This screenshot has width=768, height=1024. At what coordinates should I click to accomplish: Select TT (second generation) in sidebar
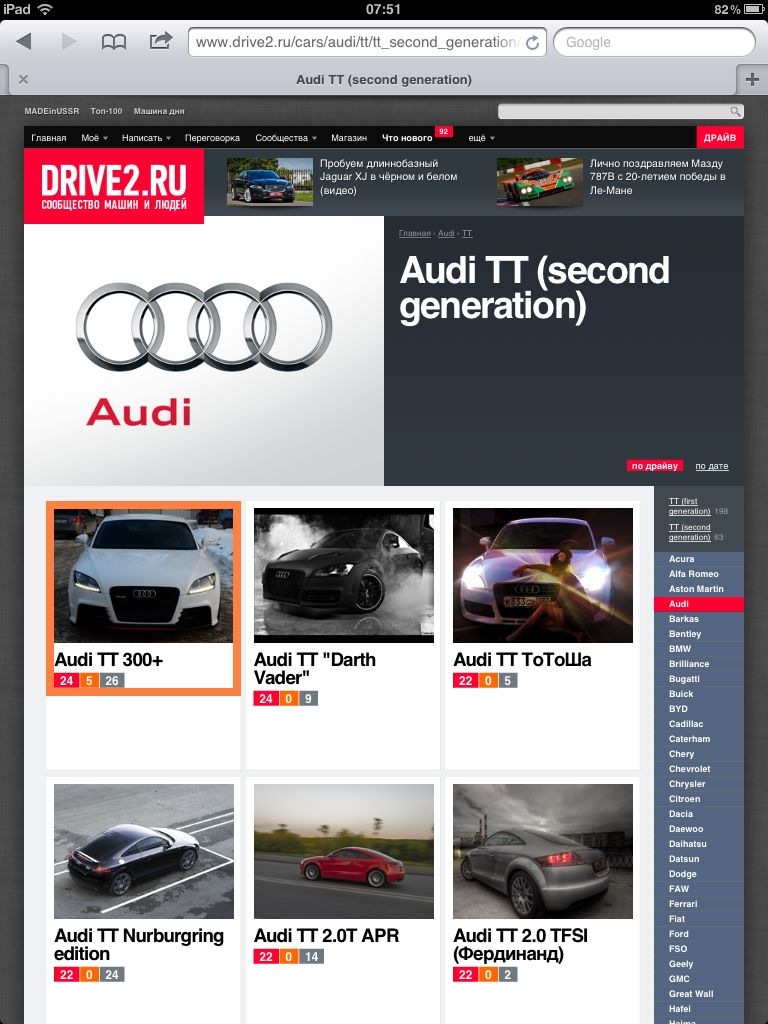(x=690, y=532)
